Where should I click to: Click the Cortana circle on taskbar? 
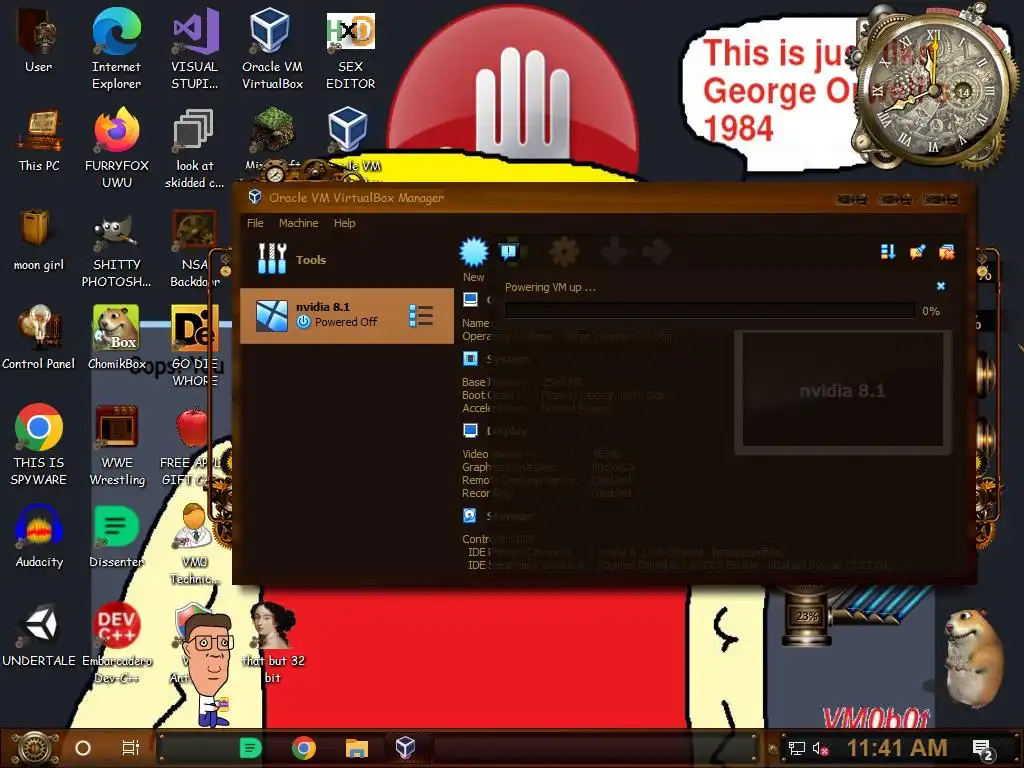[83, 748]
